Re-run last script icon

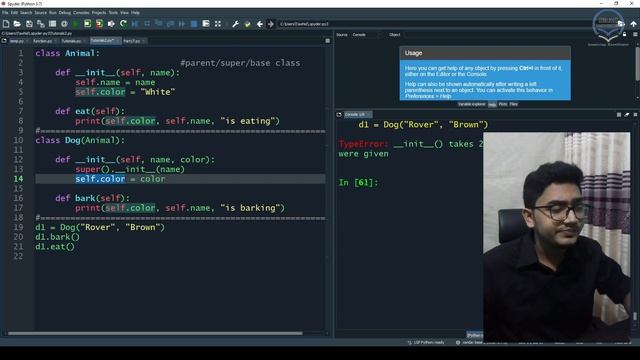[x=123, y=24]
